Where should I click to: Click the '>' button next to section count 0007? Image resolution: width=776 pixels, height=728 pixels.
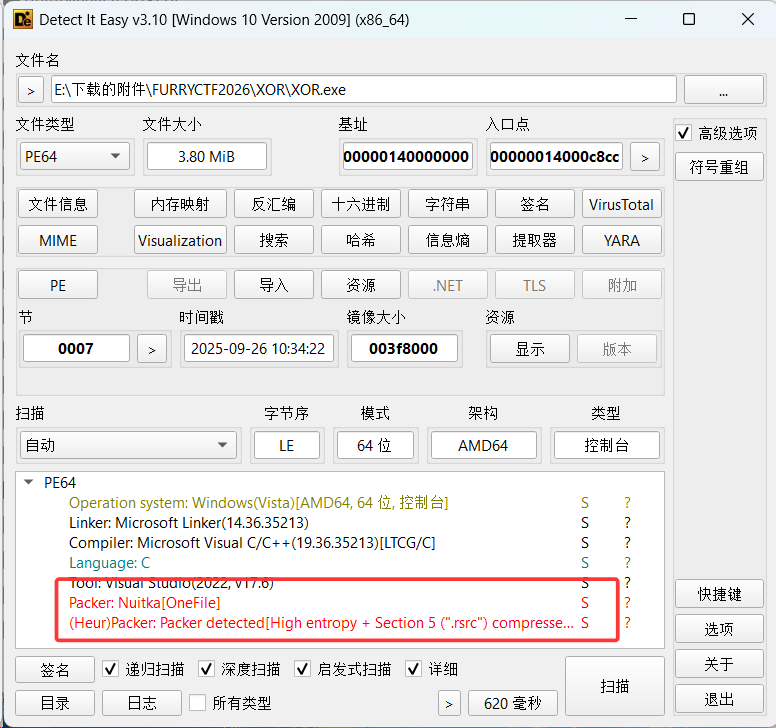click(152, 349)
